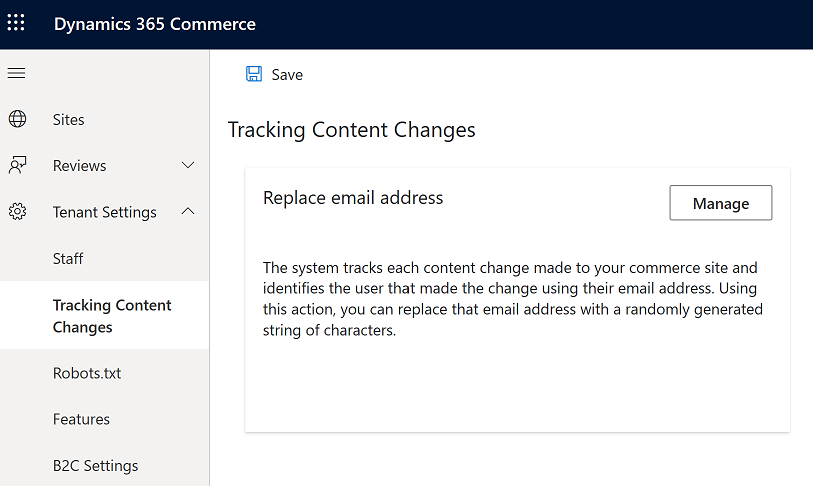Open the app launcher waffle icon
813x486 pixels.
tap(17, 23)
